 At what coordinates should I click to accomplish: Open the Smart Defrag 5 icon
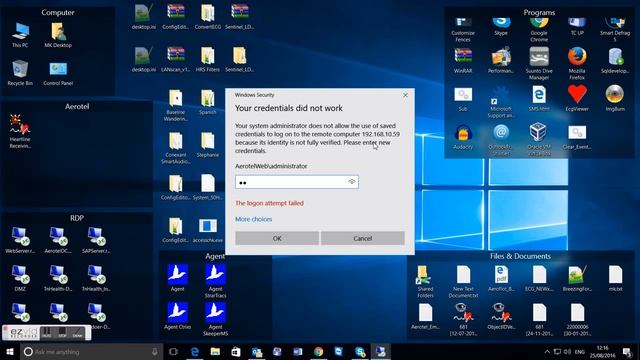(x=615, y=30)
